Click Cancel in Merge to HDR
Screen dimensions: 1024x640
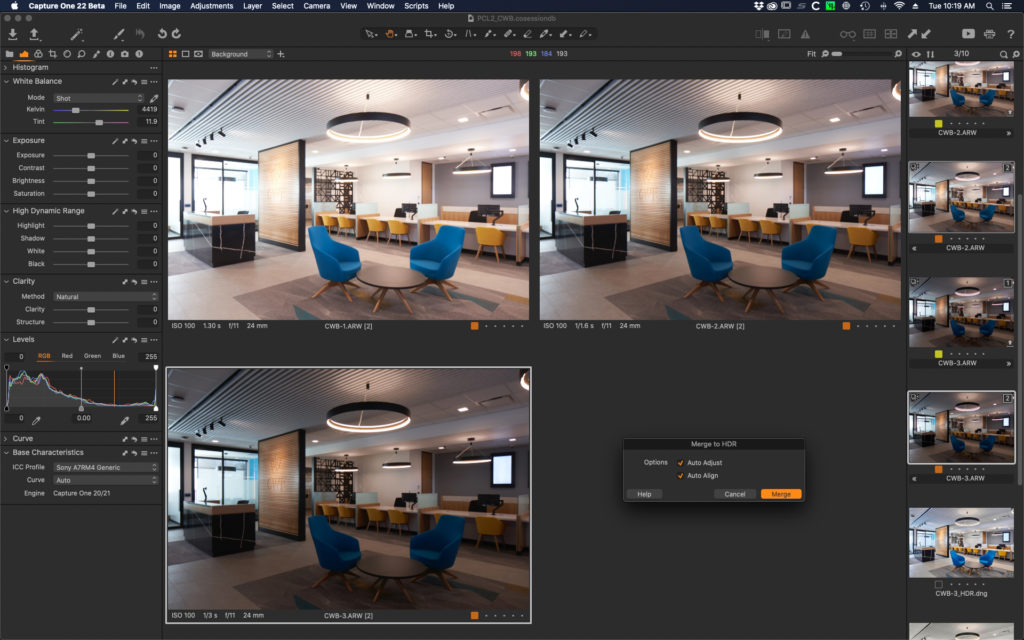pos(735,494)
